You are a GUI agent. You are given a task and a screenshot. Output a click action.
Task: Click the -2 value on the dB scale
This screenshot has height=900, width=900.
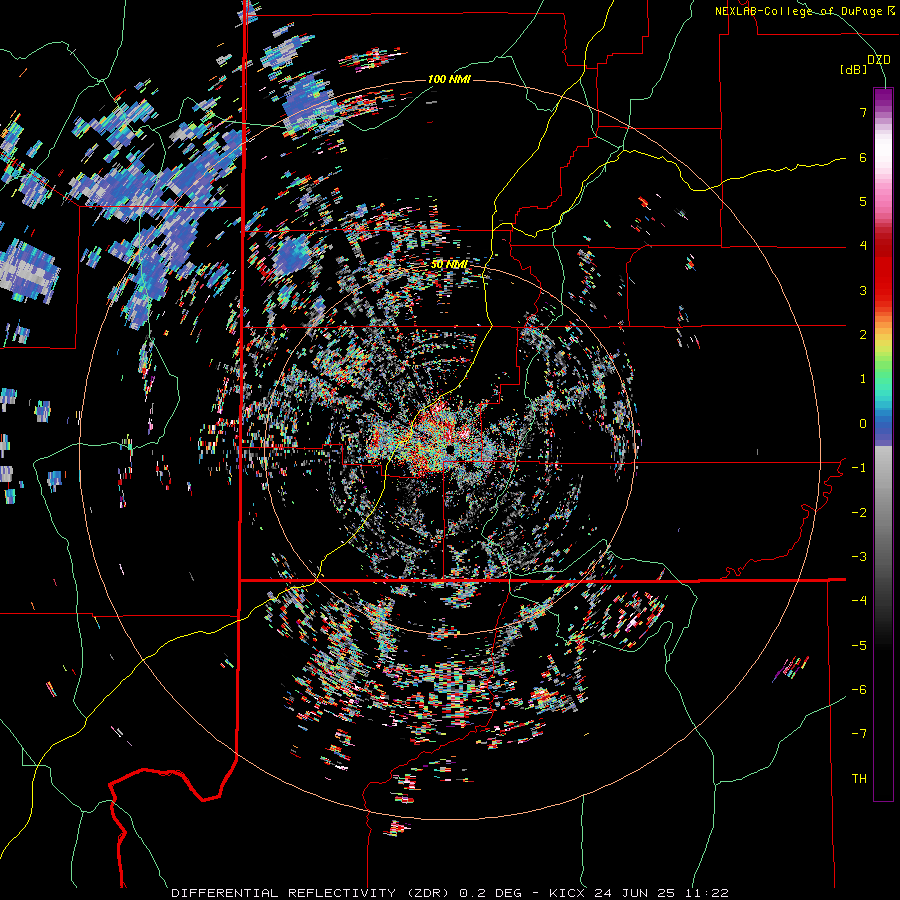(x=859, y=513)
